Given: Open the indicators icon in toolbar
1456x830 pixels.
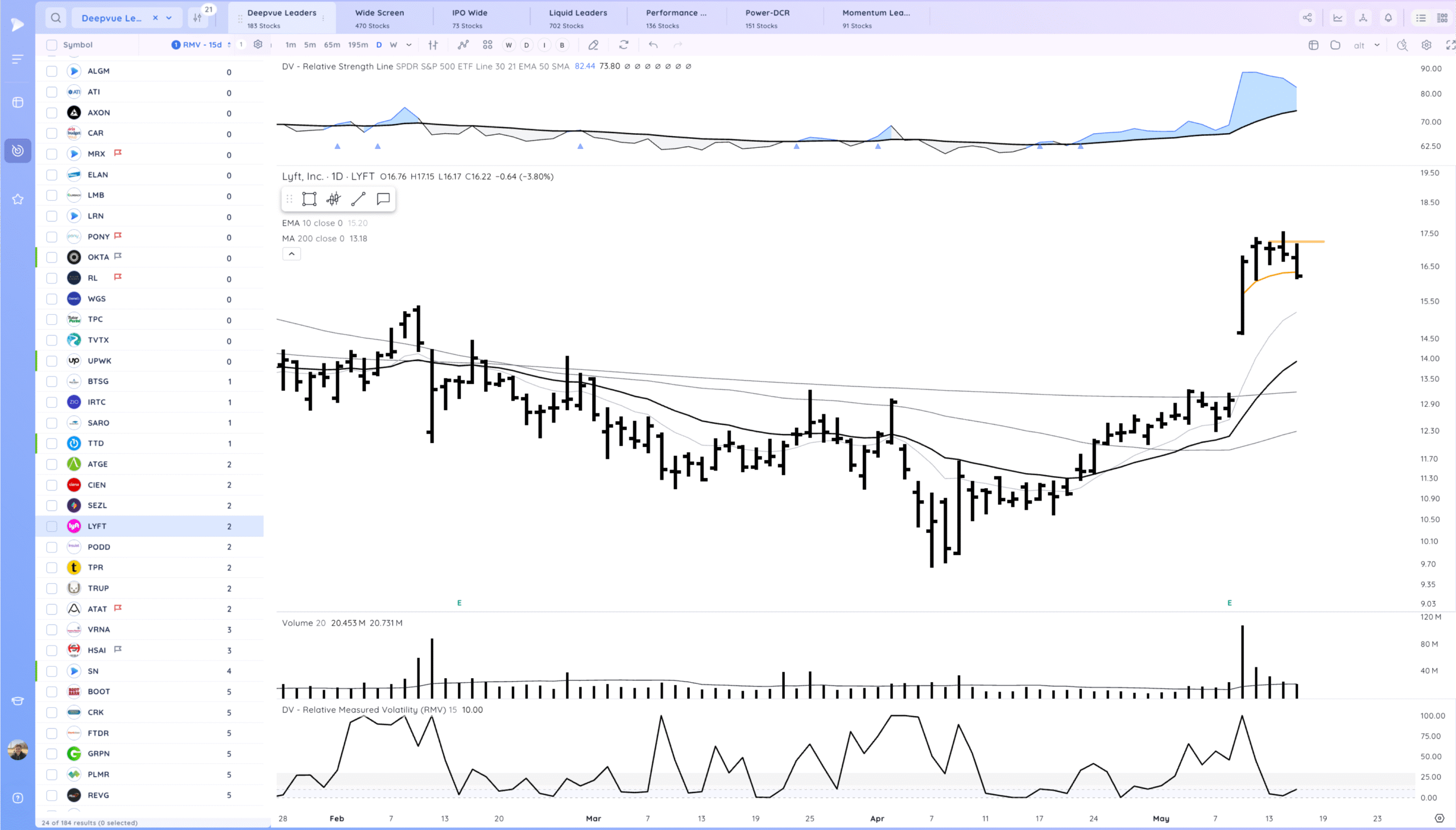Looking at the screenshot, I should pyautogui.click(x=463, y=45).
